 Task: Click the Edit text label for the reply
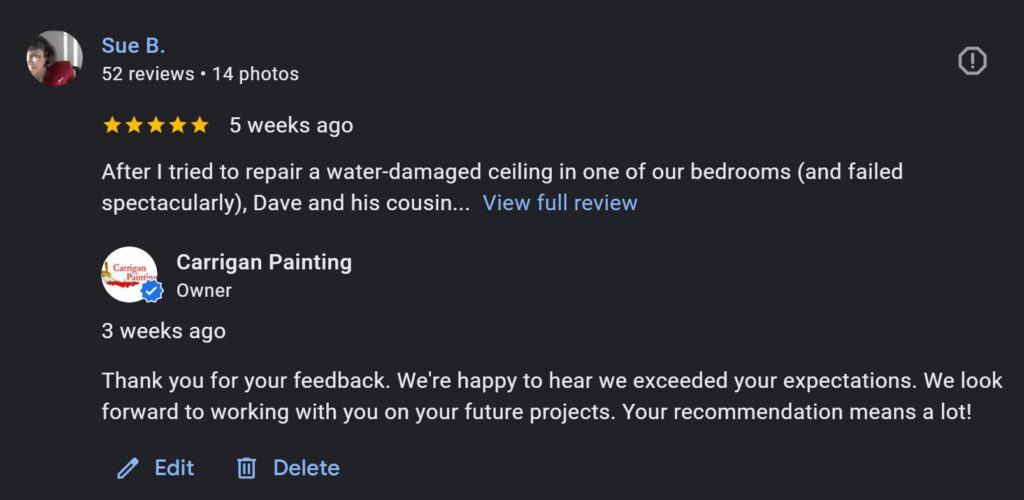[174, 468]
